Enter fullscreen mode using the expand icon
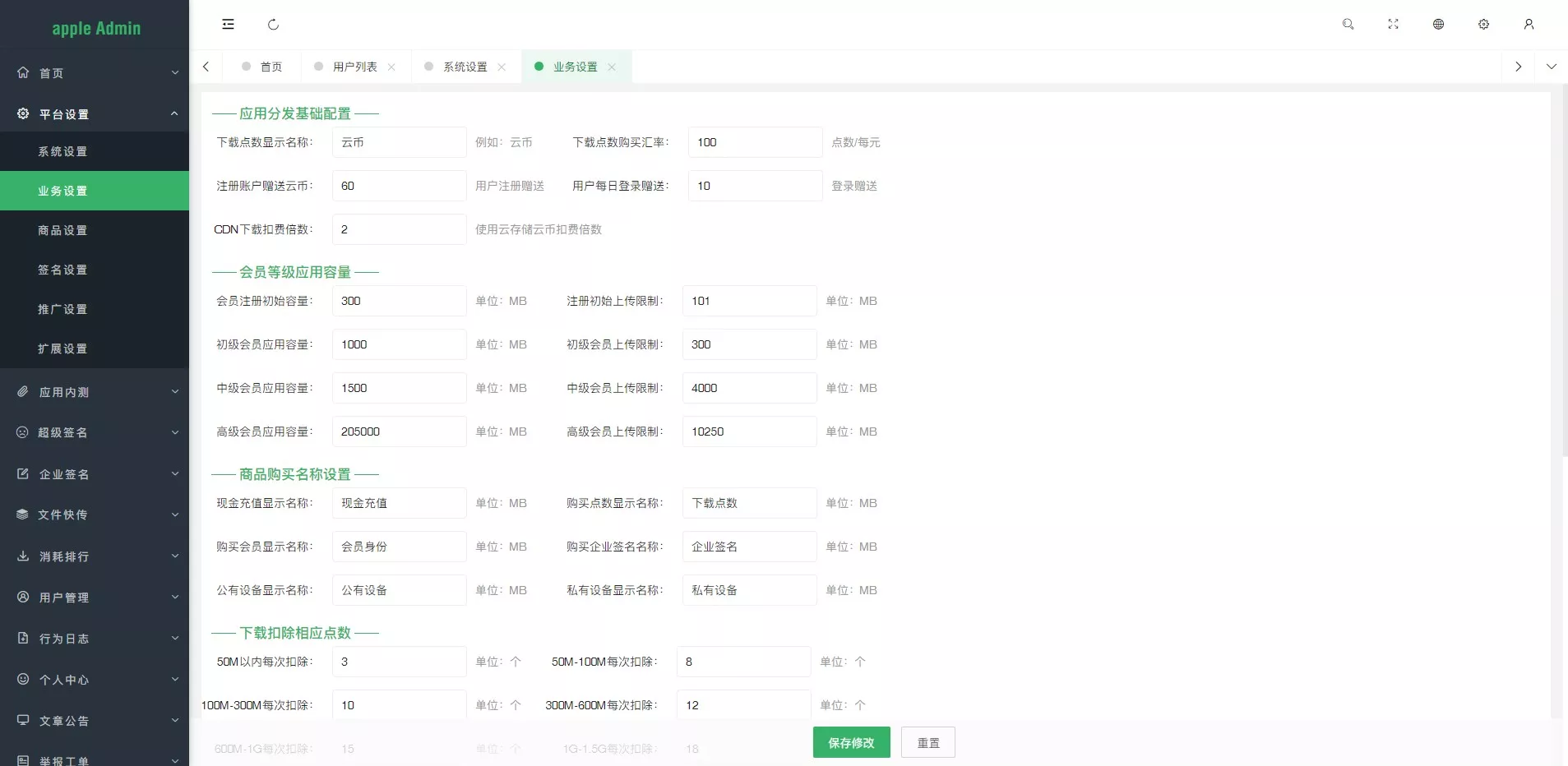 (1393, 25)
